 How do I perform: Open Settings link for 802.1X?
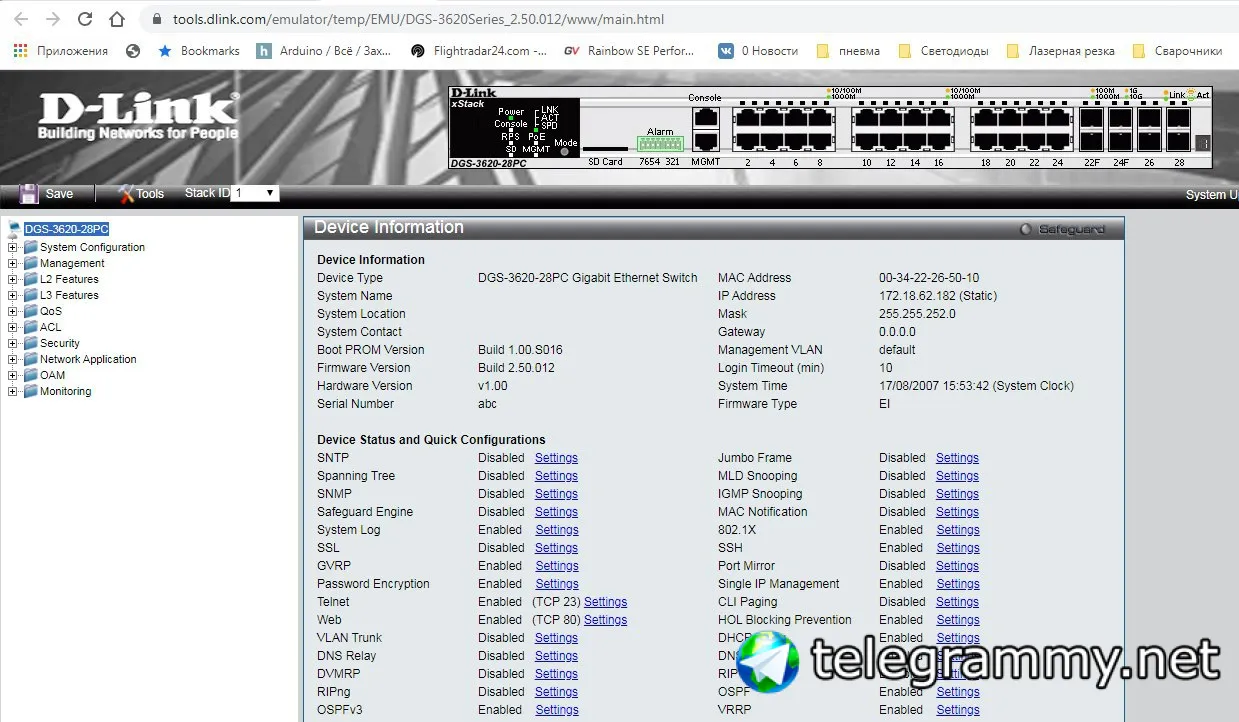(x=957, y=530)
